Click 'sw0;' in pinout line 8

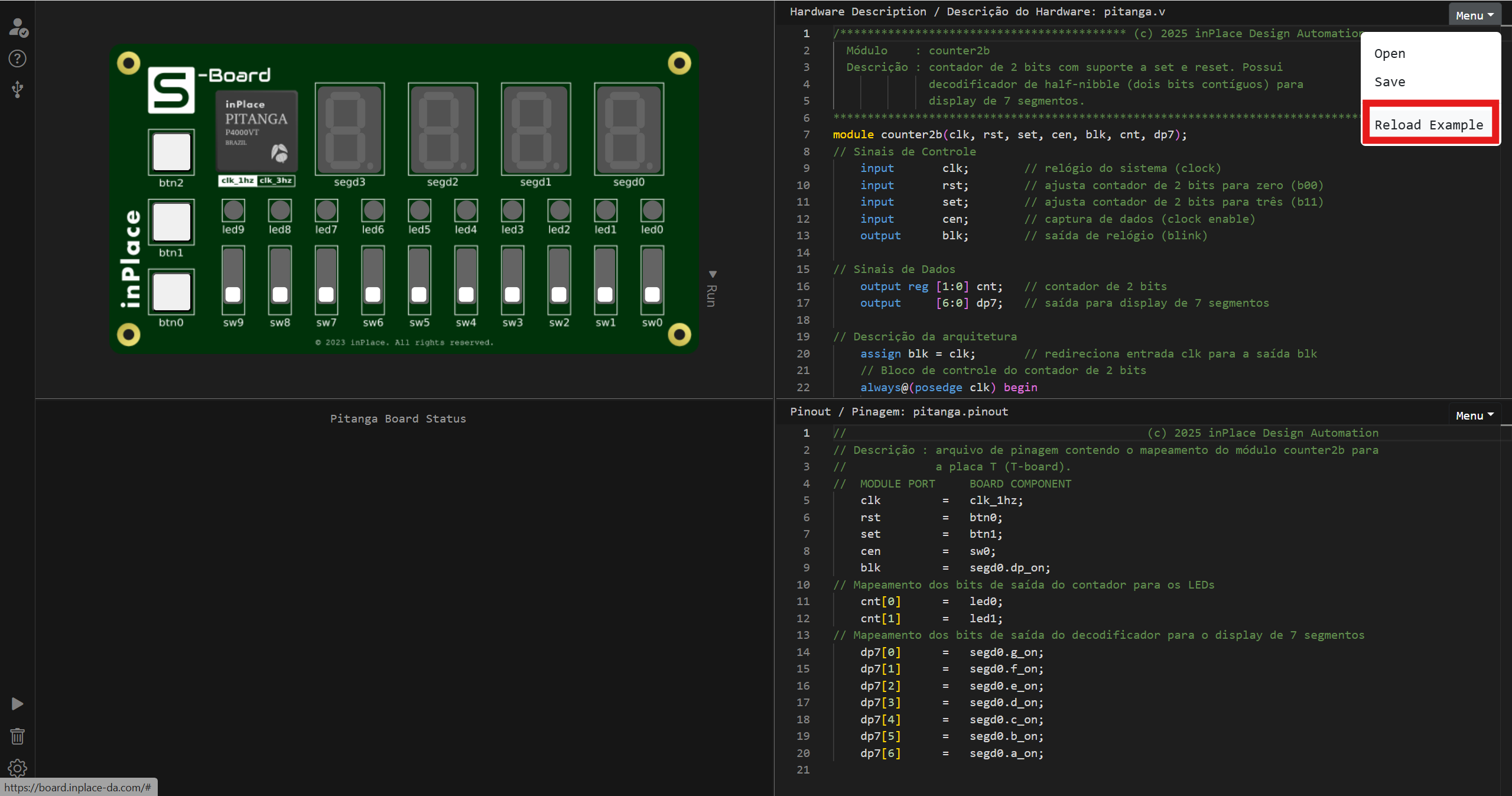tap(983, 551)
